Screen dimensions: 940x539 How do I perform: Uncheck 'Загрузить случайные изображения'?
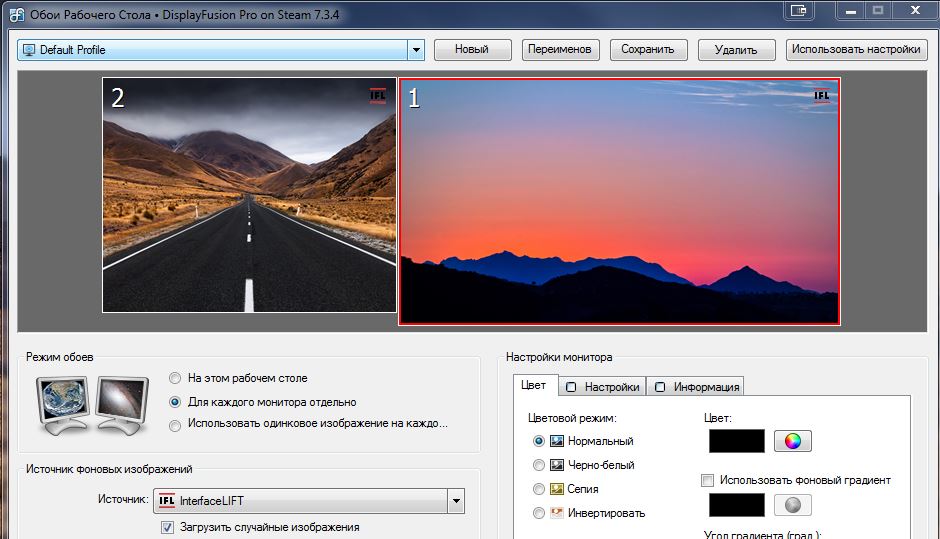click(x=167, y=528)
